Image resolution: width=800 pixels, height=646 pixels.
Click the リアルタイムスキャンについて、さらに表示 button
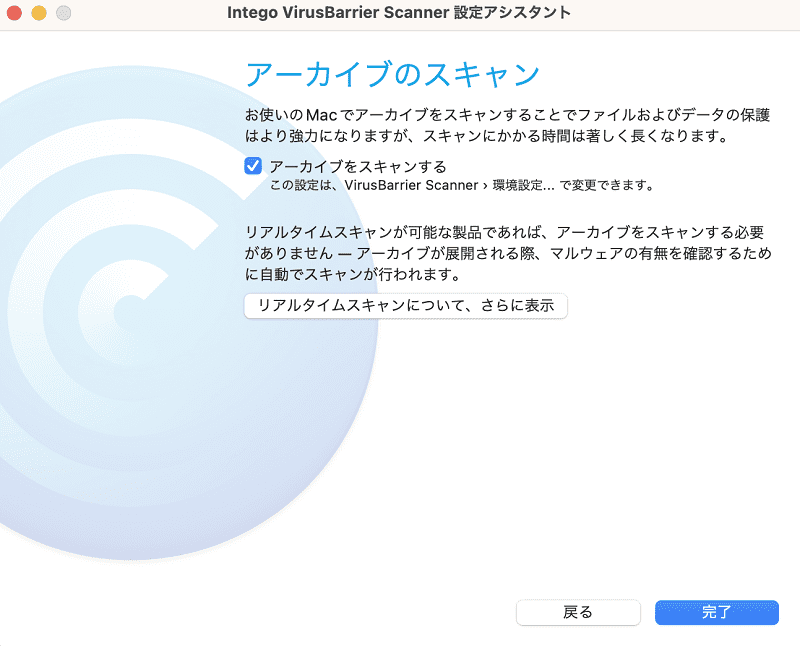tap(406, 306)
